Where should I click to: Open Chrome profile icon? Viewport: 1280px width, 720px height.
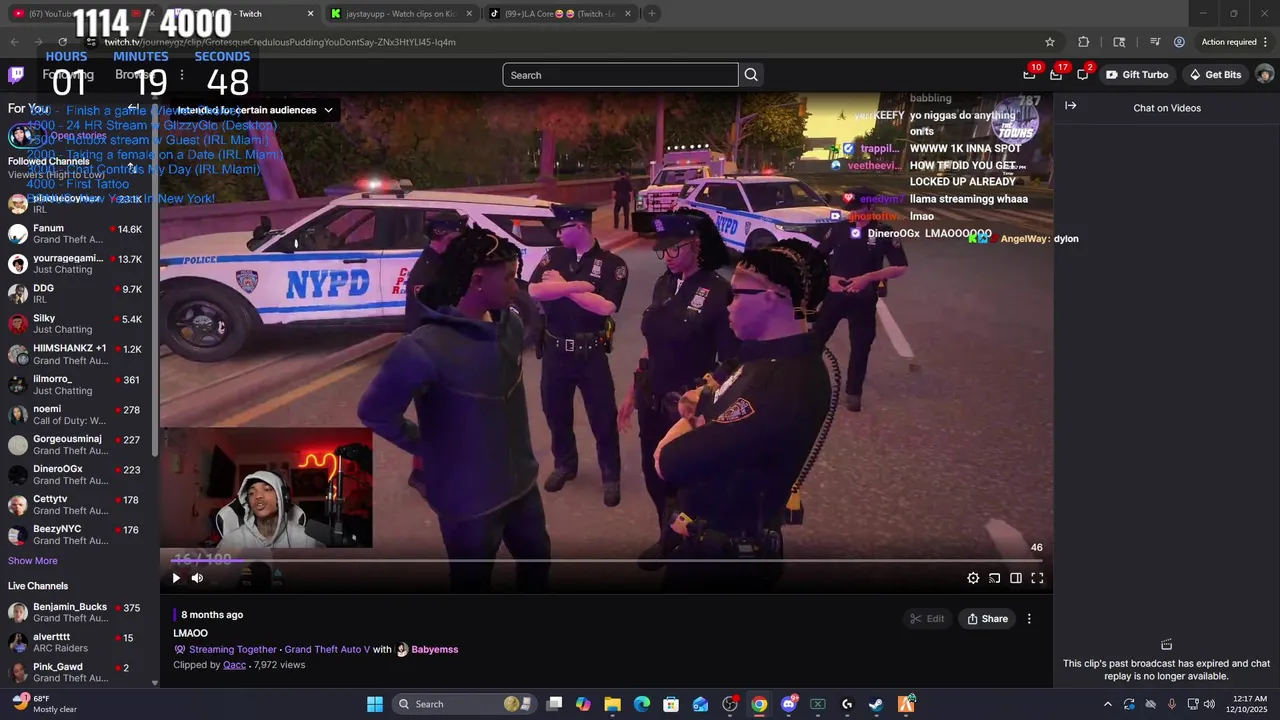point(1179,42)
